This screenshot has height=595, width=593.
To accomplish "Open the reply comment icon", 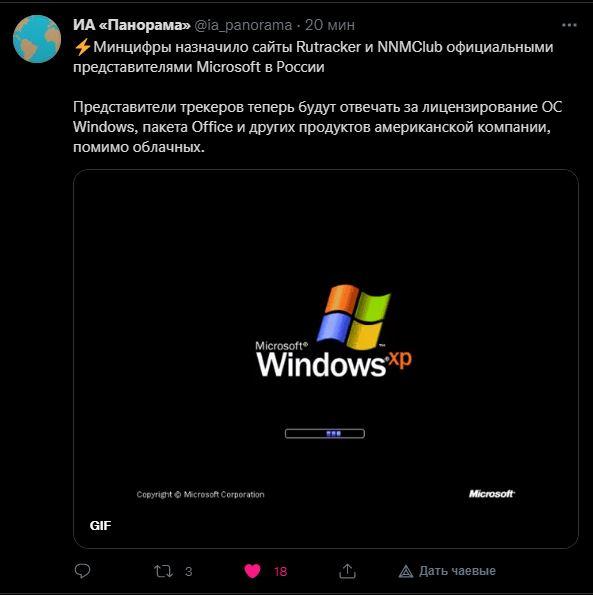I will 82,571.
